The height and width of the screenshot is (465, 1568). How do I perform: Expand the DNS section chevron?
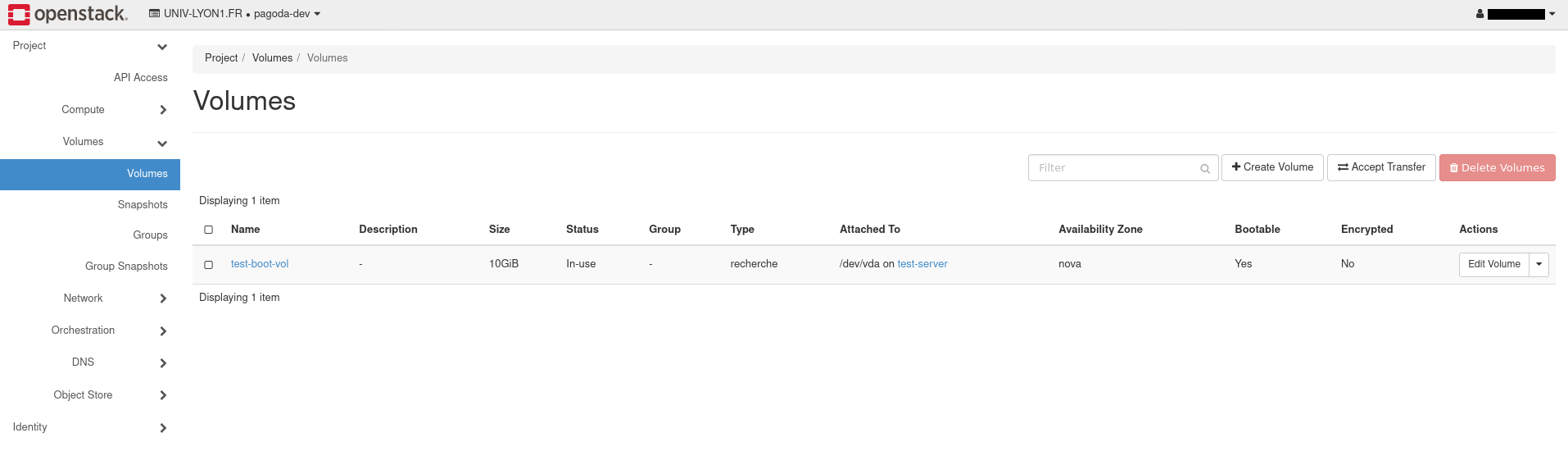[x=163, y=363]
